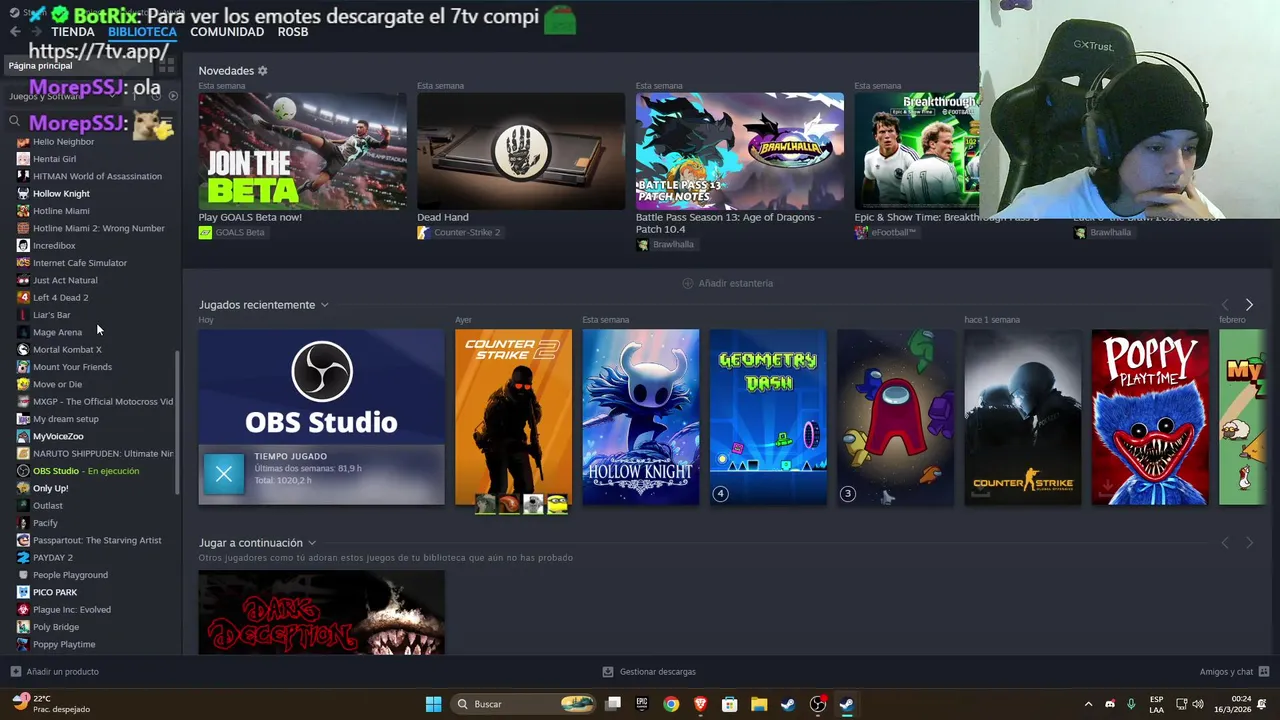
Task: Go back with the navigation arrow
Action: click(15, 31)
